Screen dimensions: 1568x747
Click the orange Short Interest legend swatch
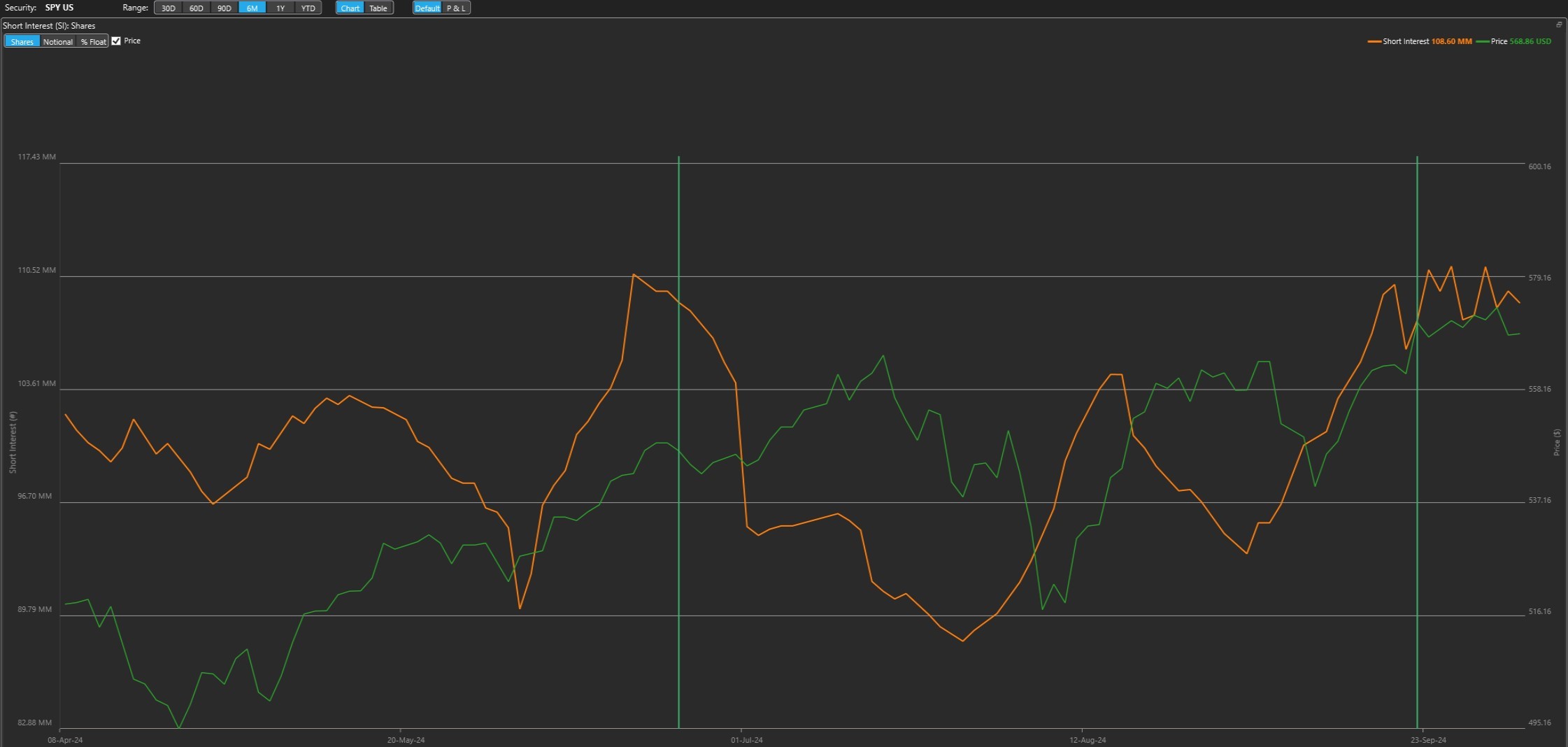tap(1374, 42)
